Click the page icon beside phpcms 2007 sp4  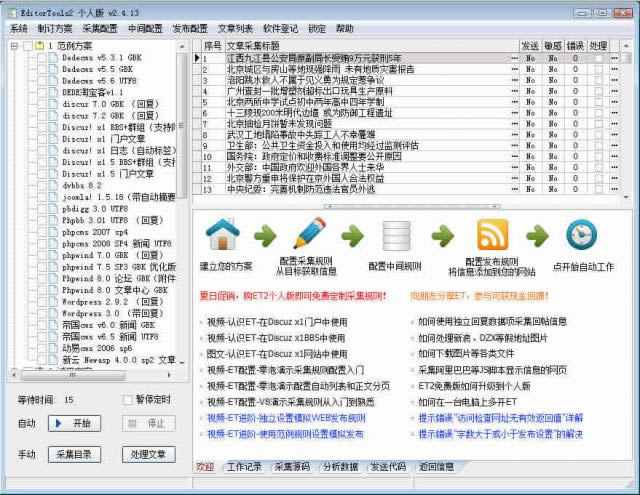(53, 232)
